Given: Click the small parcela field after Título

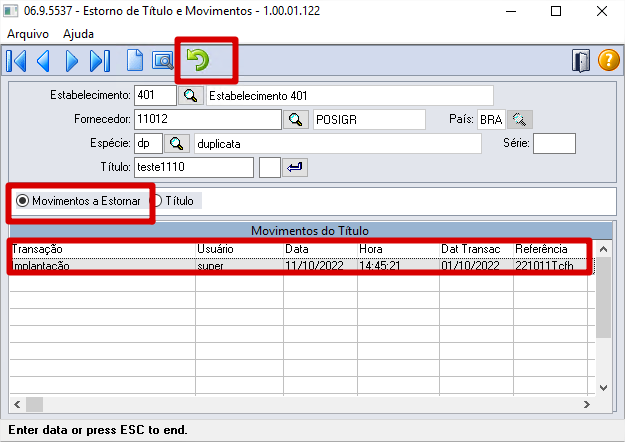Looking at the screenshot, I should pos(270,167).
